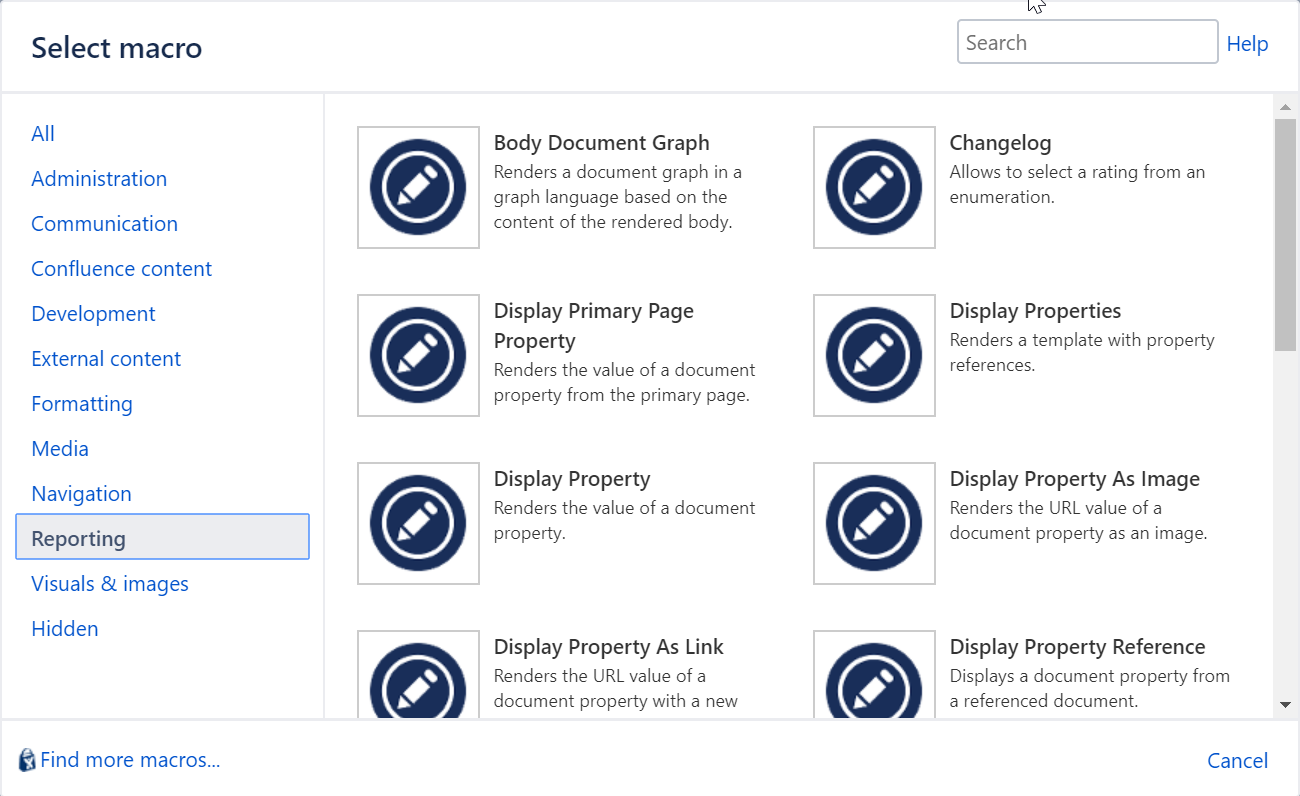Click inside the Search field
1300x796 pixels.
point(1087,42)
